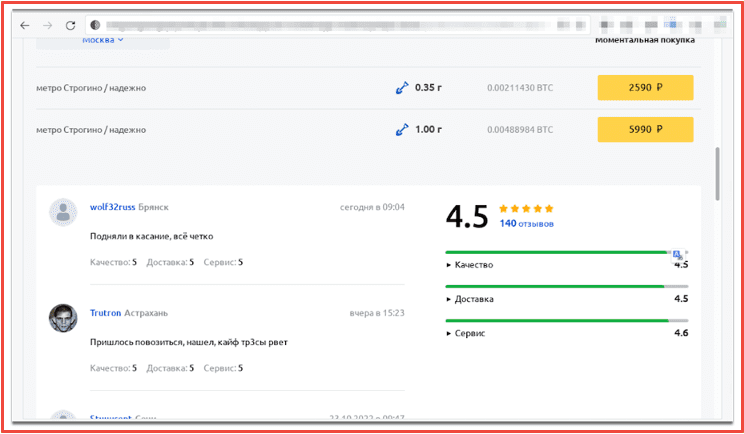The image size is (744, 434).
Task: Click the Брянск city label
Action: (154, 207)
